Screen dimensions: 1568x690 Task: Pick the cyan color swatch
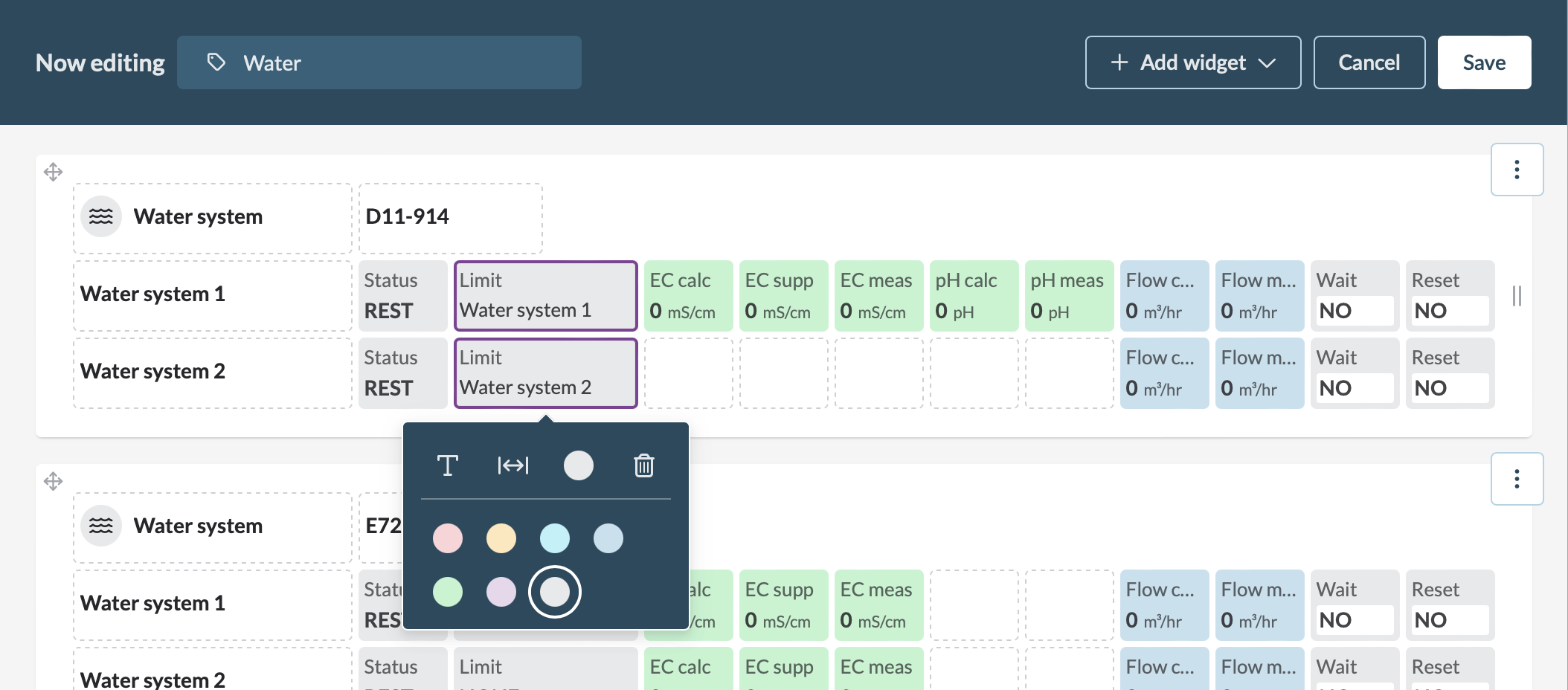555,538
